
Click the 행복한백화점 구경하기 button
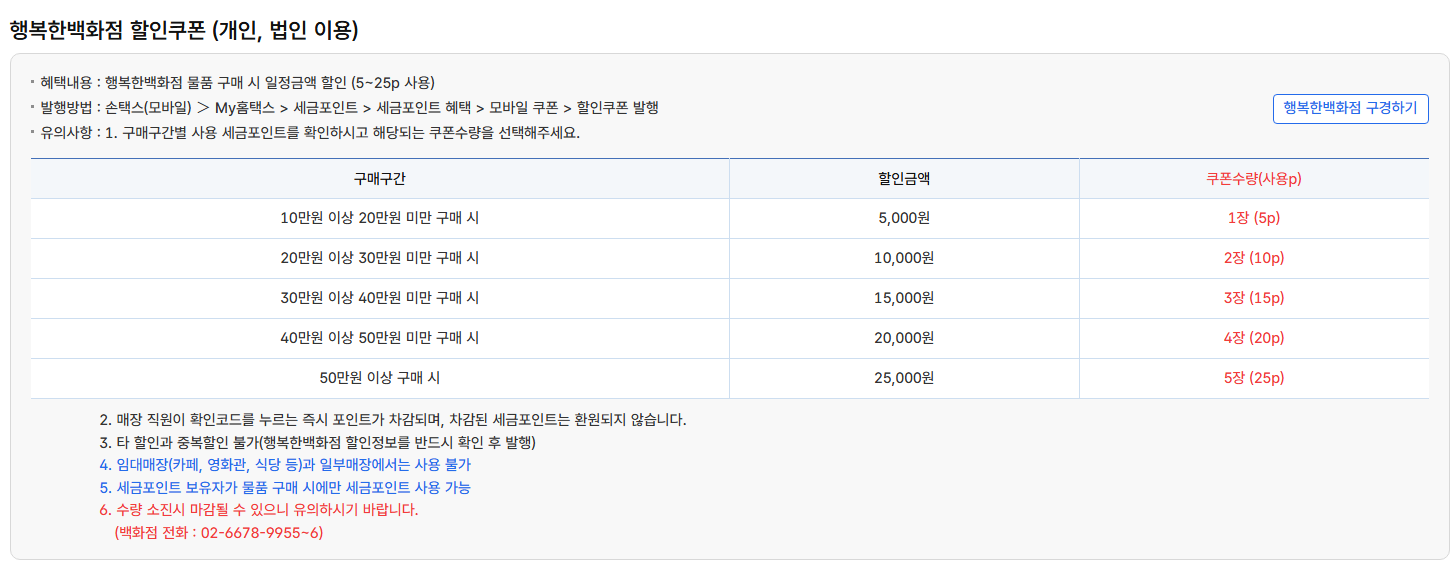(1350, 108)
